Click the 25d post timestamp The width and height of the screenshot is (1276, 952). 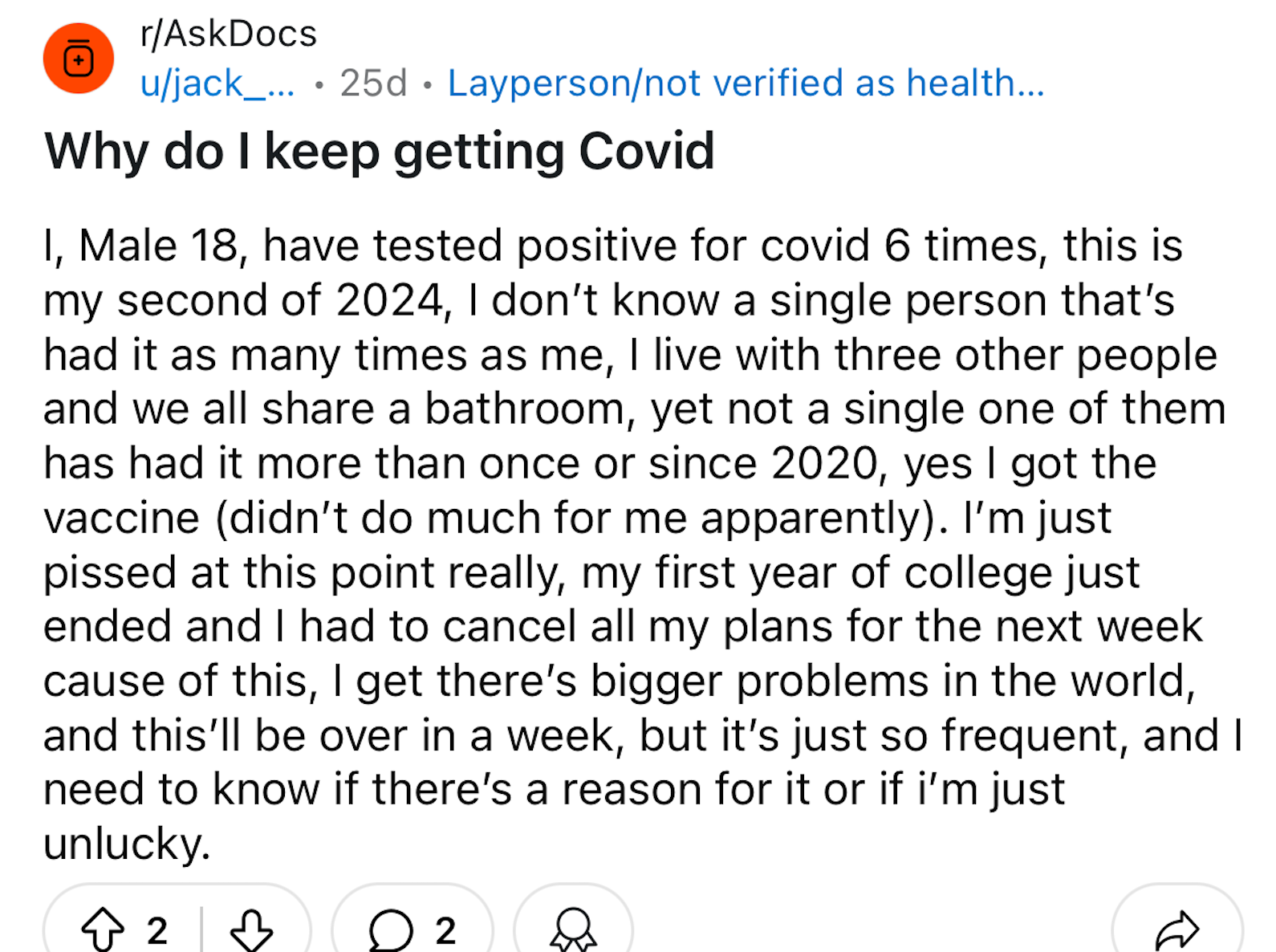373,83
